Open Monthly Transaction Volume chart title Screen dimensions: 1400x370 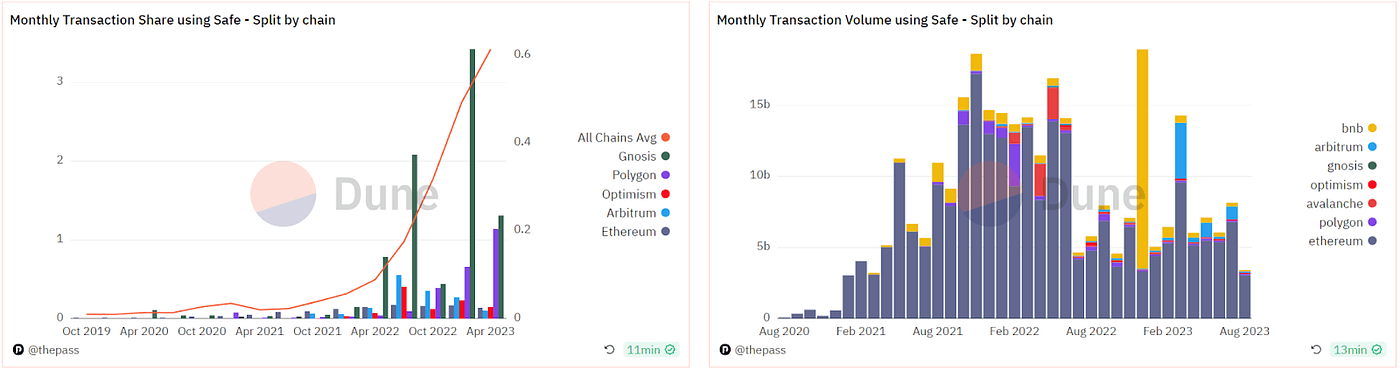(884, 20)
